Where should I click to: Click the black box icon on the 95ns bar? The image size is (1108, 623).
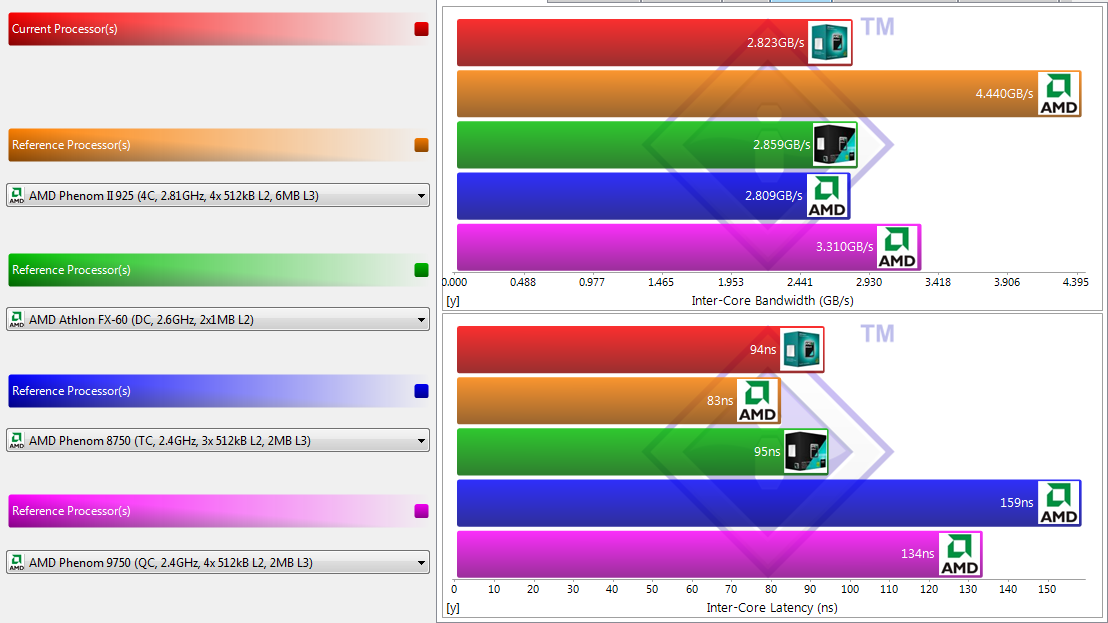pos(805,452)
